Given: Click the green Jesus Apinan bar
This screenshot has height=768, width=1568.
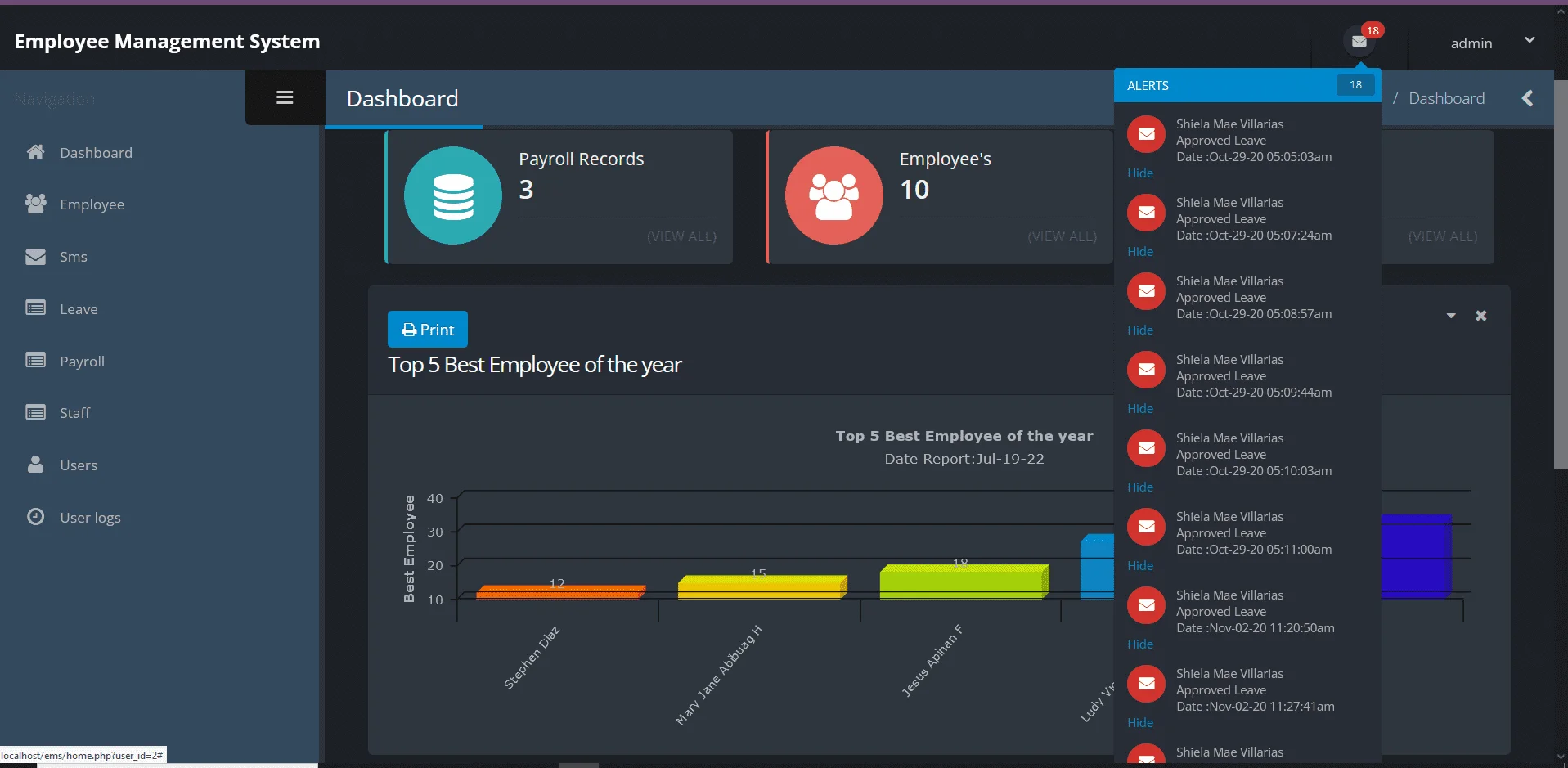Looking at the screenshot, I should [964, 582].
